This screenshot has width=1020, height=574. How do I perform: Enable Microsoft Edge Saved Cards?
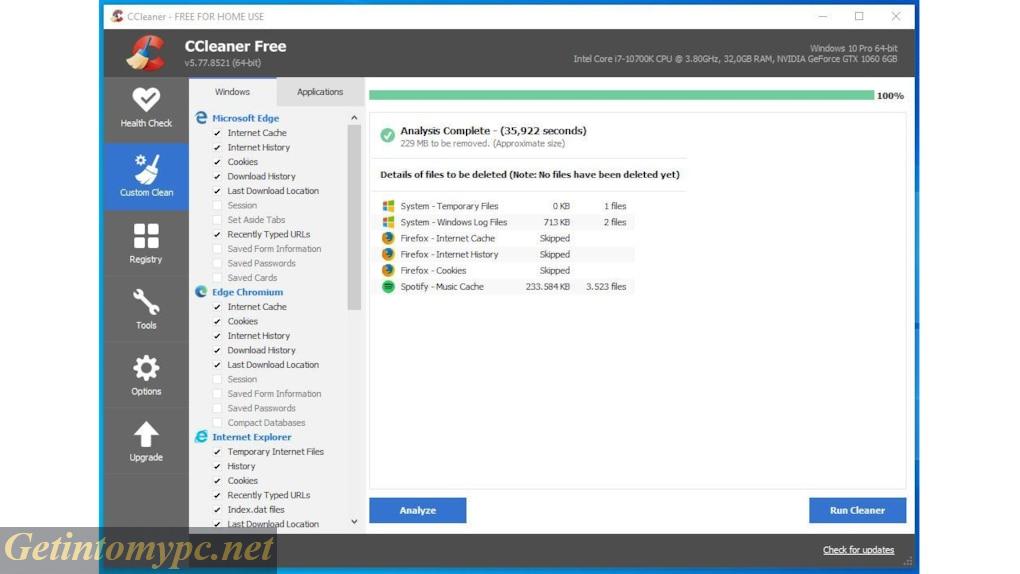click(x=217, y=278)
